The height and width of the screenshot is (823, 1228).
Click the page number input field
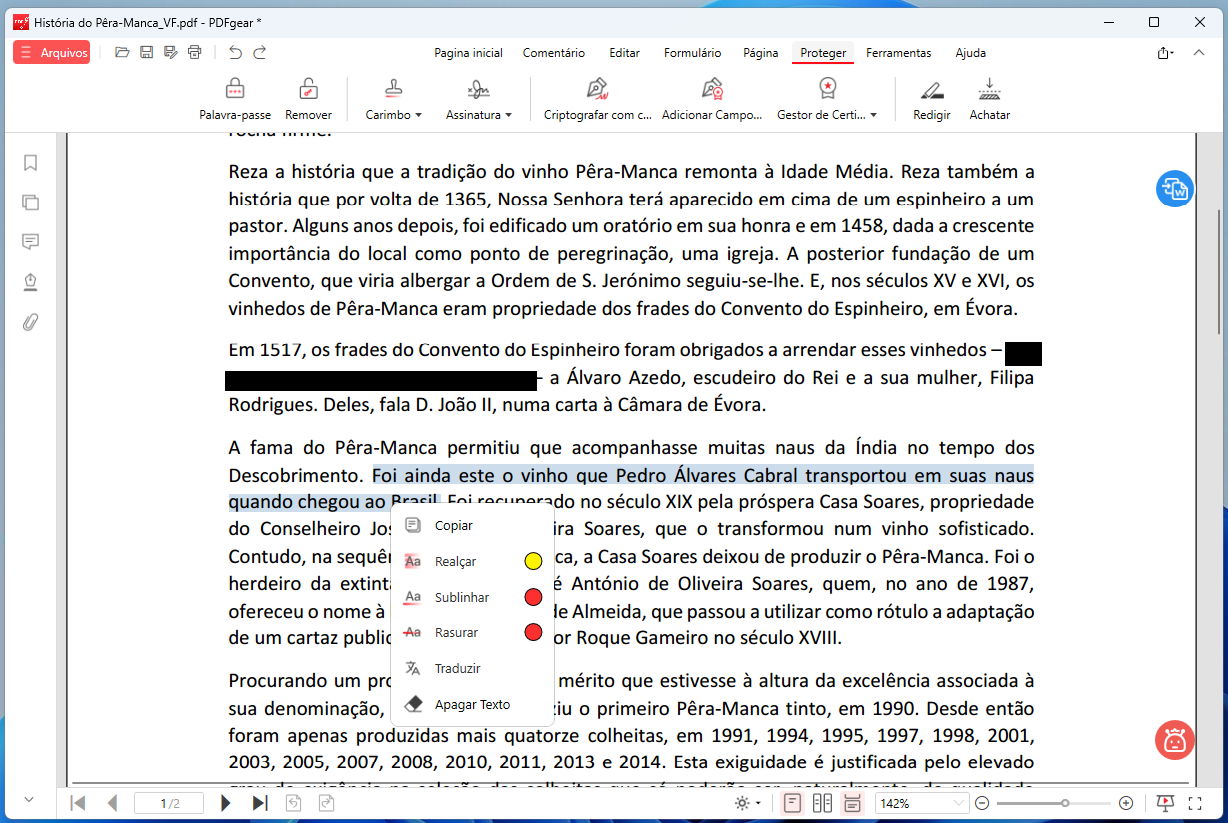[x=169, y=803]
